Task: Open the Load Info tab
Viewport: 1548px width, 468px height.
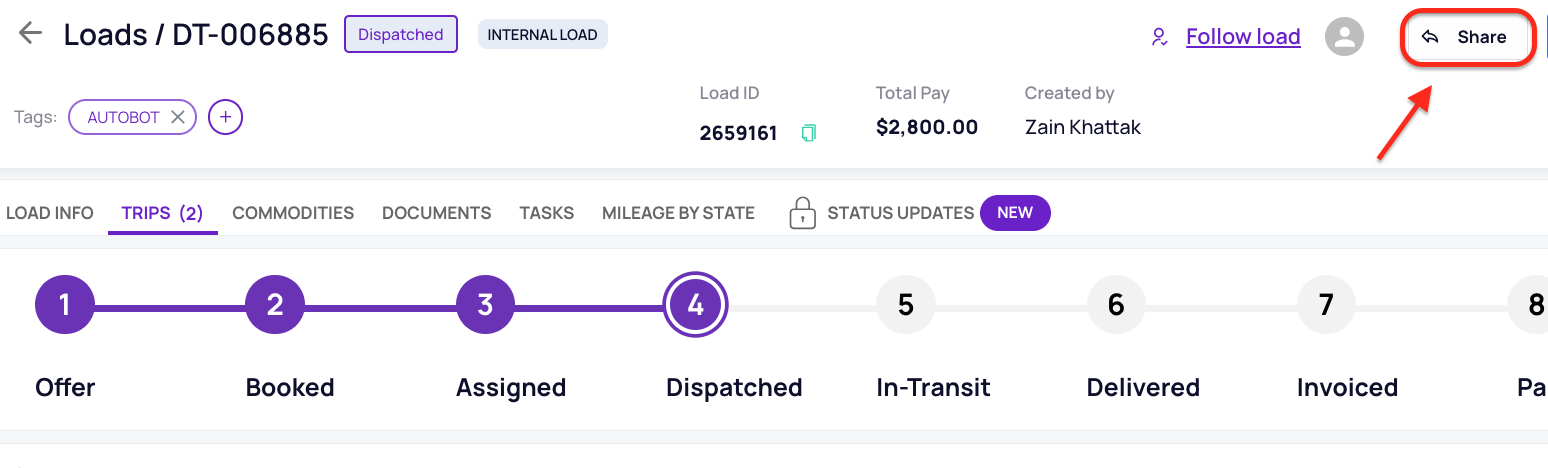Action: coord(50,213)
